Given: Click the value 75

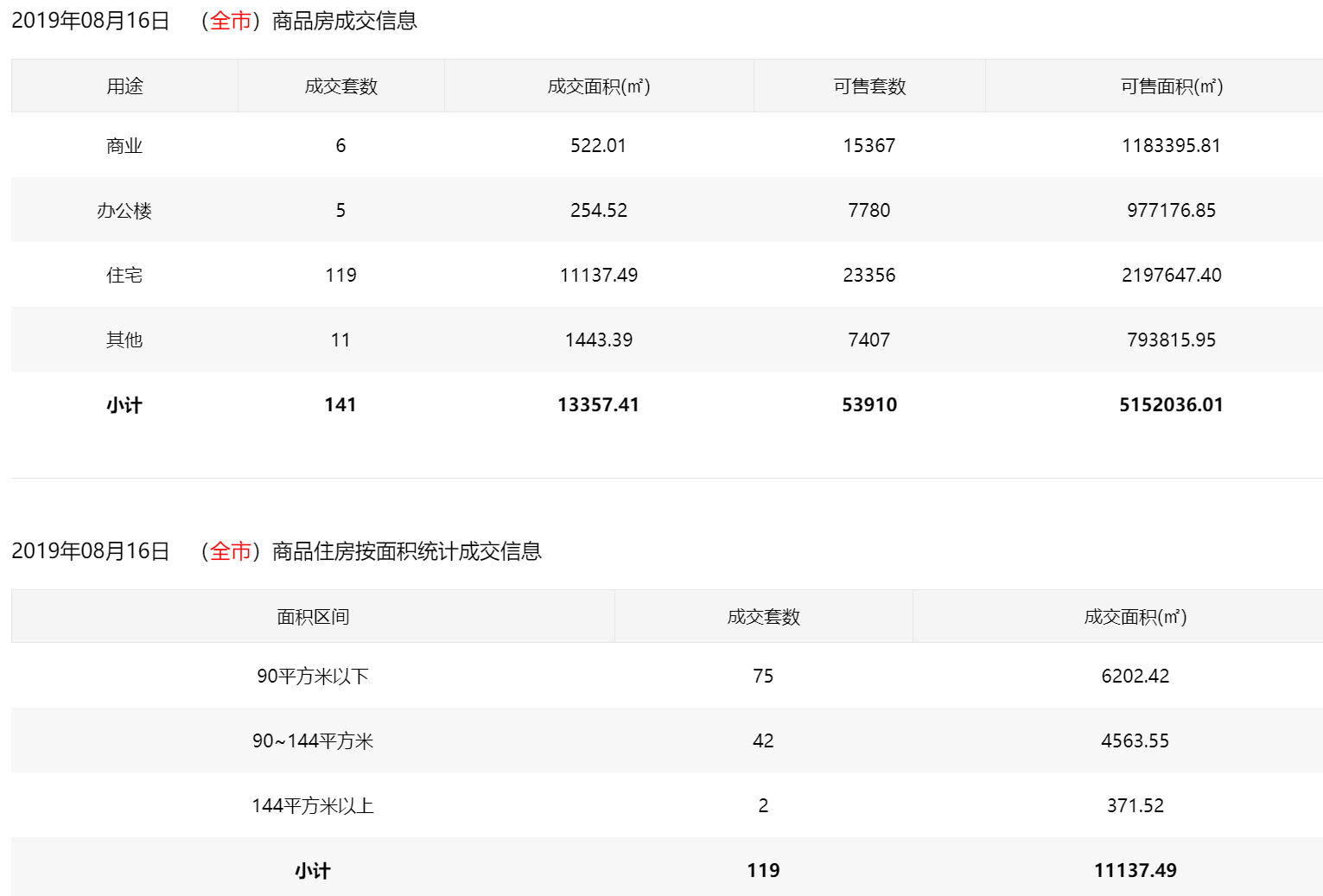Looking at the screenshot, I should [x=763, y=676].
